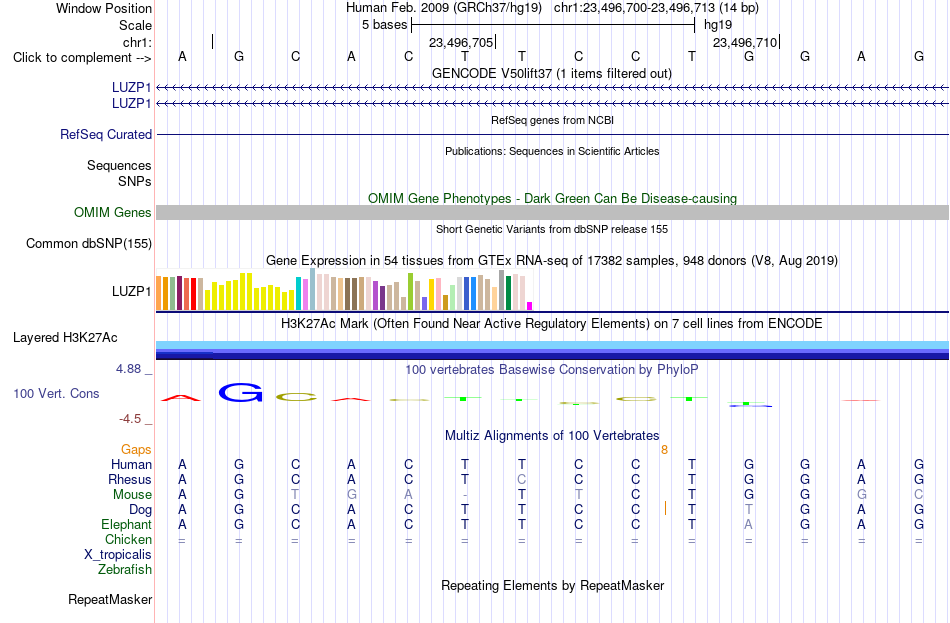Click the "100 Vert. Cons" track label

[x=56, y=393]
